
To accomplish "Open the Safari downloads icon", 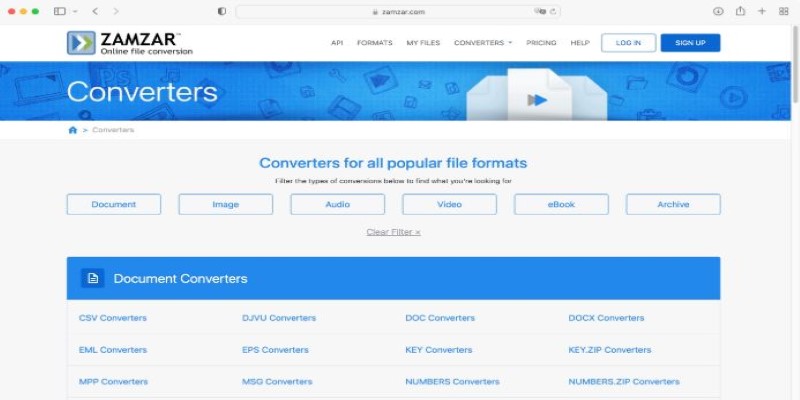I will (x=718, y=11).
